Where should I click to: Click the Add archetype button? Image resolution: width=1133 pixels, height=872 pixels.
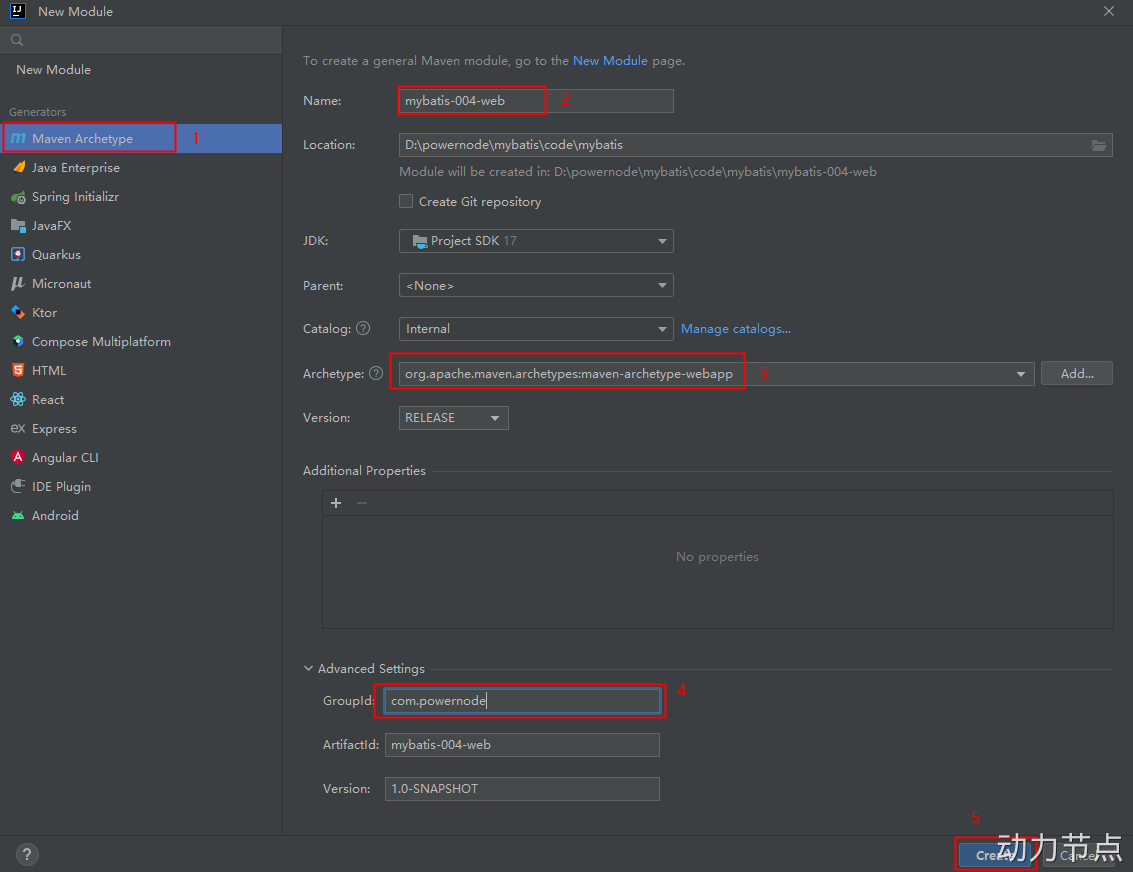tap(1077, 374)
